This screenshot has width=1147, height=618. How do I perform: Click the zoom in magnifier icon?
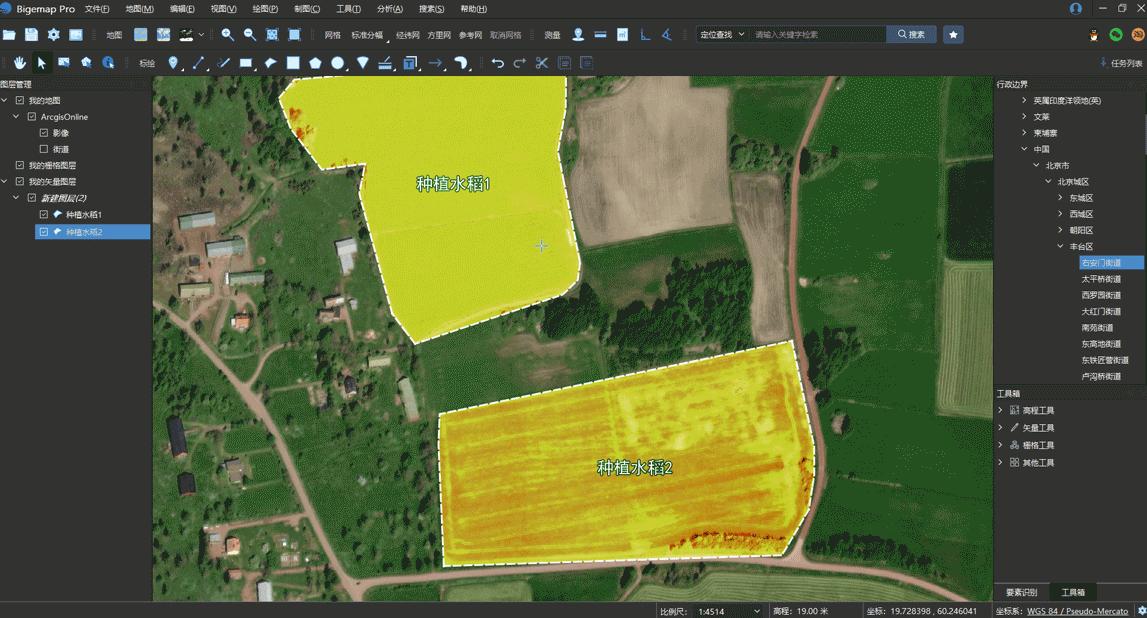(x=228, y=35)
